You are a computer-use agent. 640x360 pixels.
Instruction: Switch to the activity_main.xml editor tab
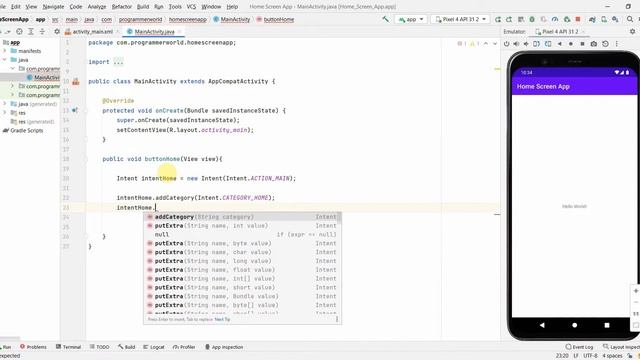[92, 31]
